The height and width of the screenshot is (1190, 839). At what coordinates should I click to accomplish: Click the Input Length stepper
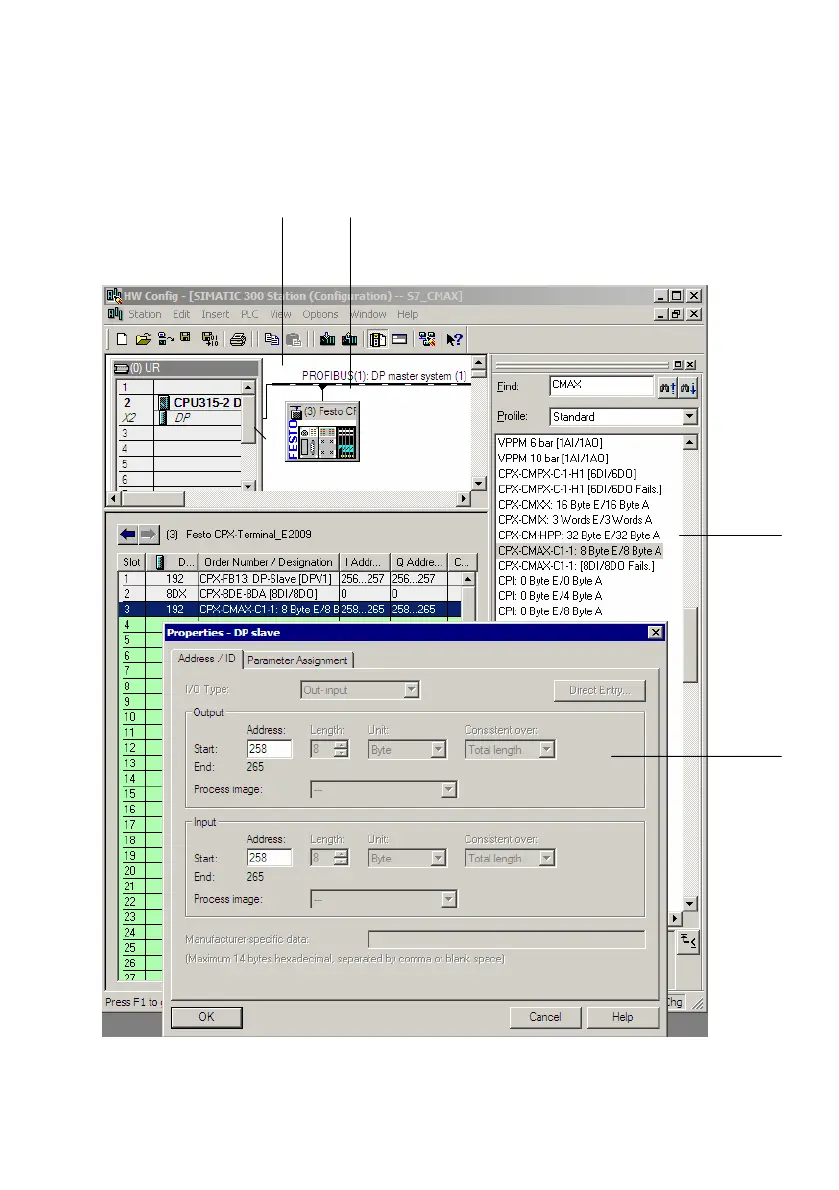point(341,858)
